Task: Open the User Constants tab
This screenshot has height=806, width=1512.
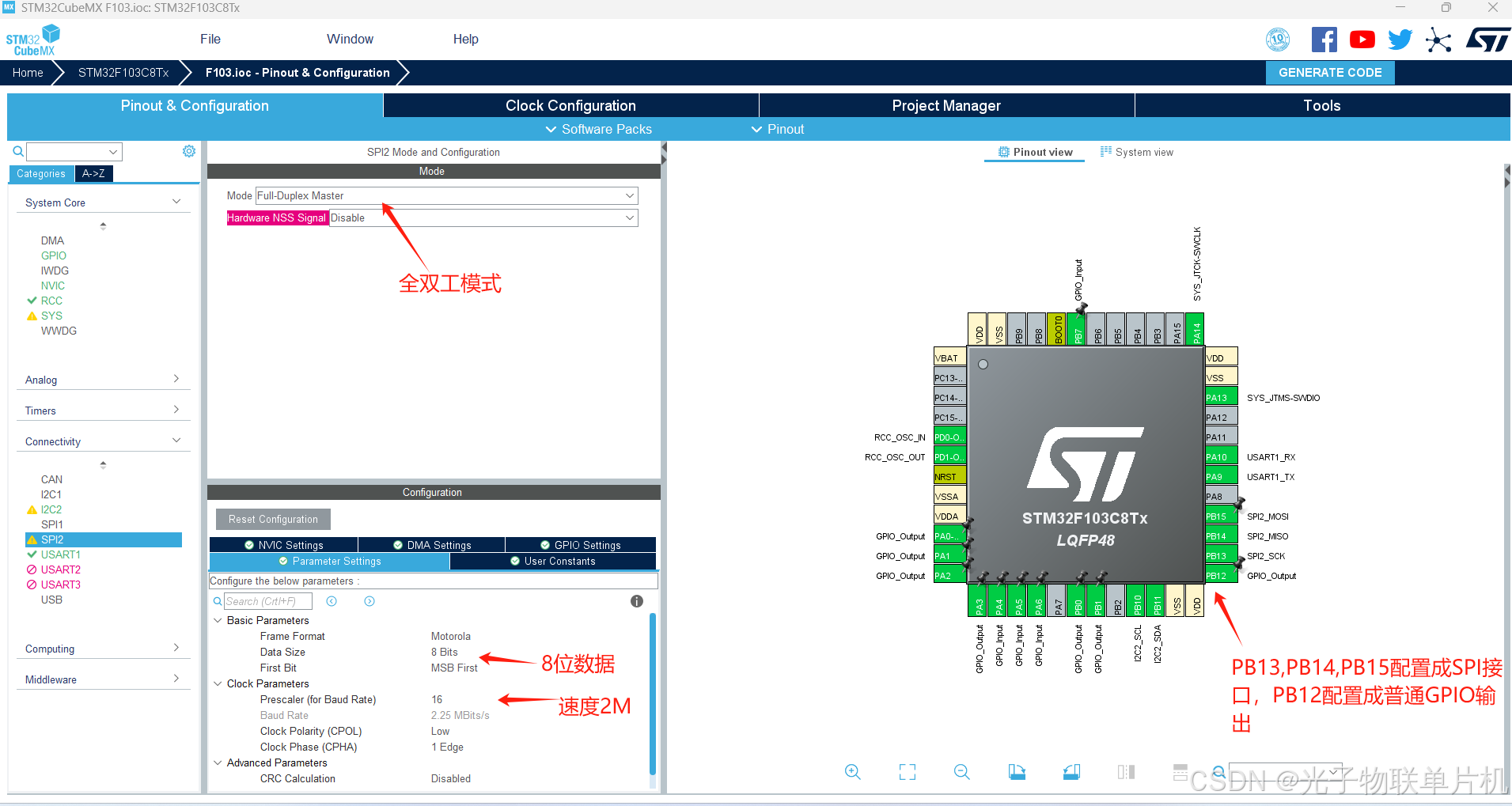Action: [553, 561]
